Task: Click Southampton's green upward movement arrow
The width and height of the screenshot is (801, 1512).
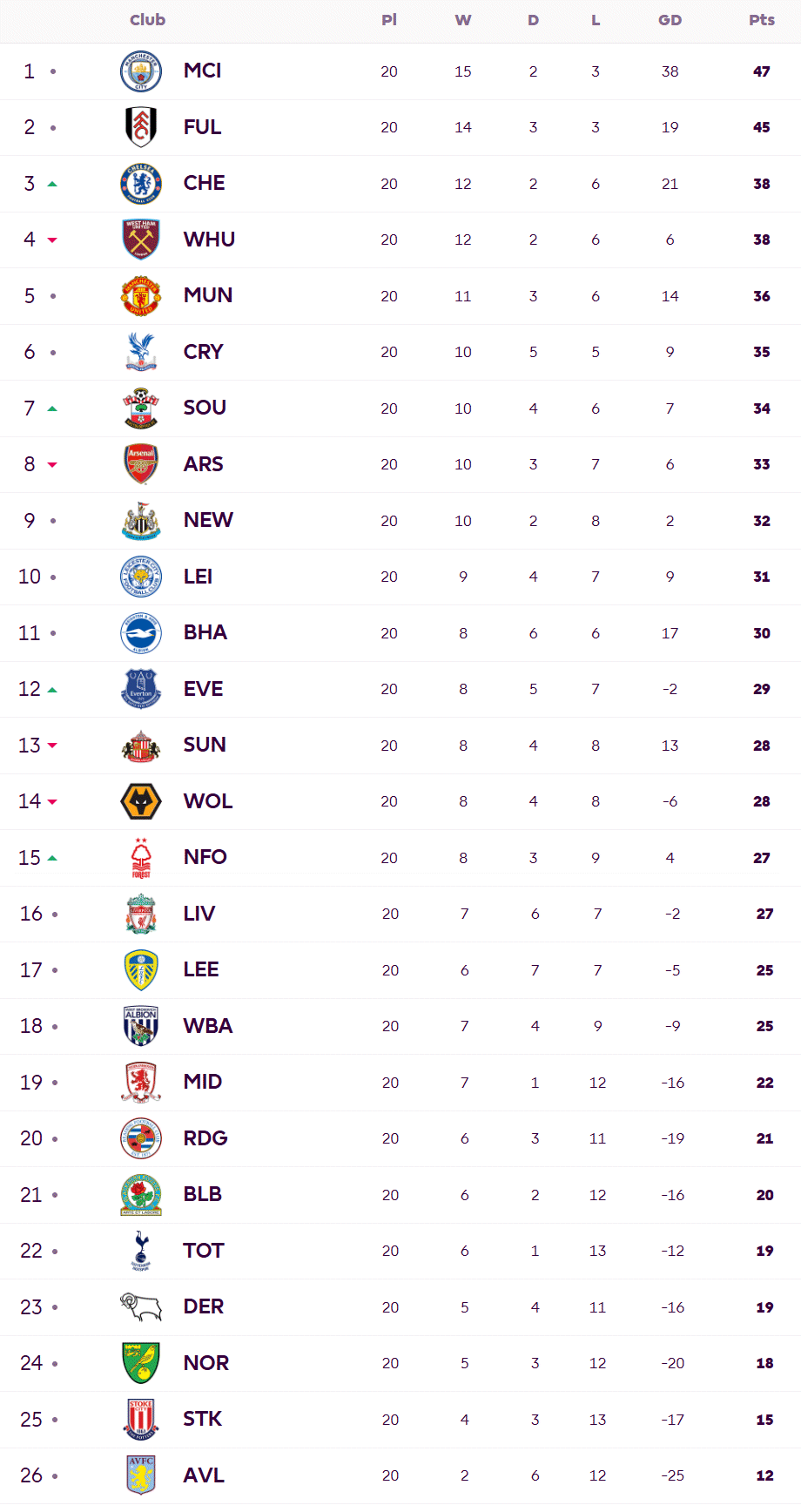Action: click(x=52, y=408)
